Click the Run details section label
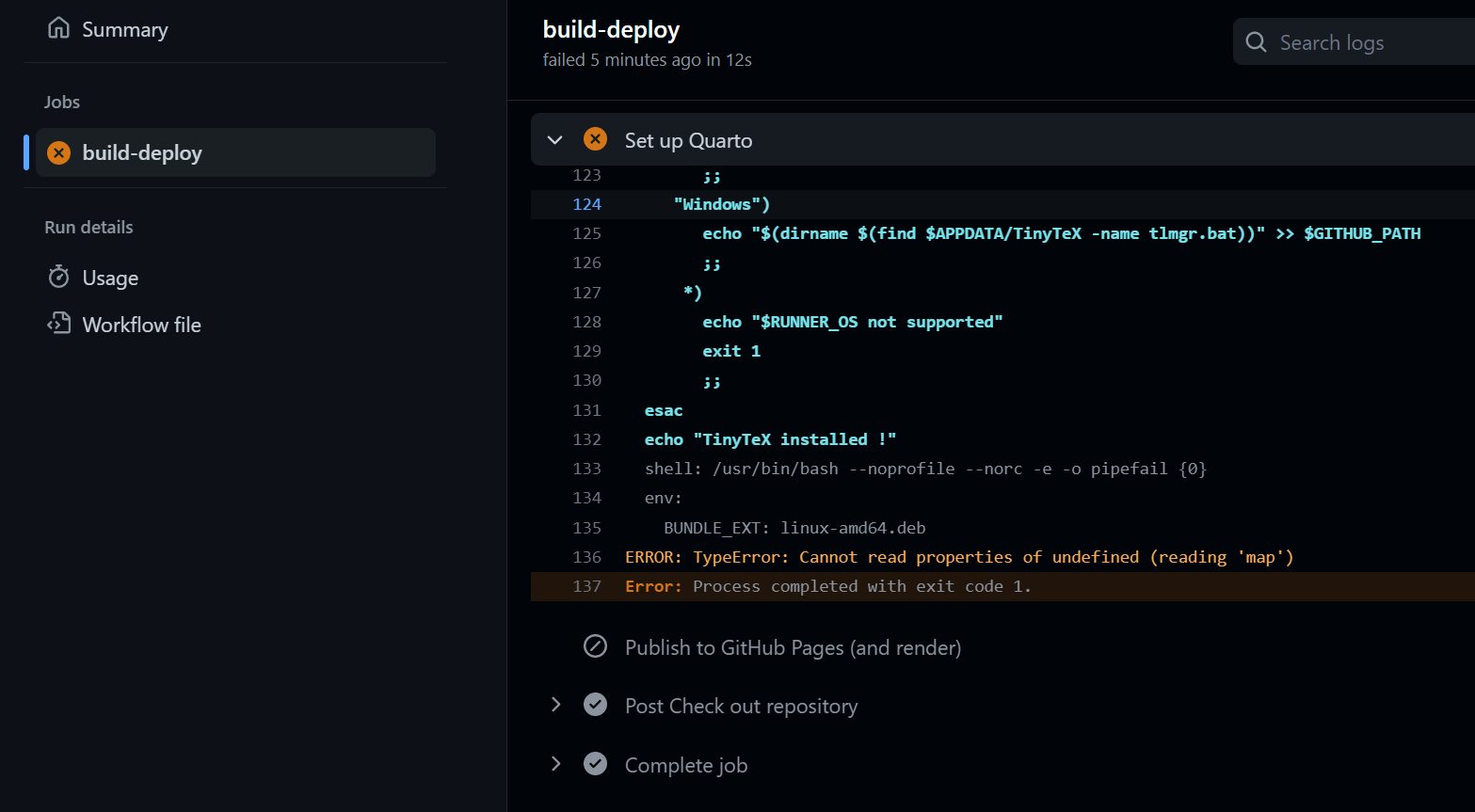Image resolution: width=1475 pixels, height=812 pixels. pos(88,227)
